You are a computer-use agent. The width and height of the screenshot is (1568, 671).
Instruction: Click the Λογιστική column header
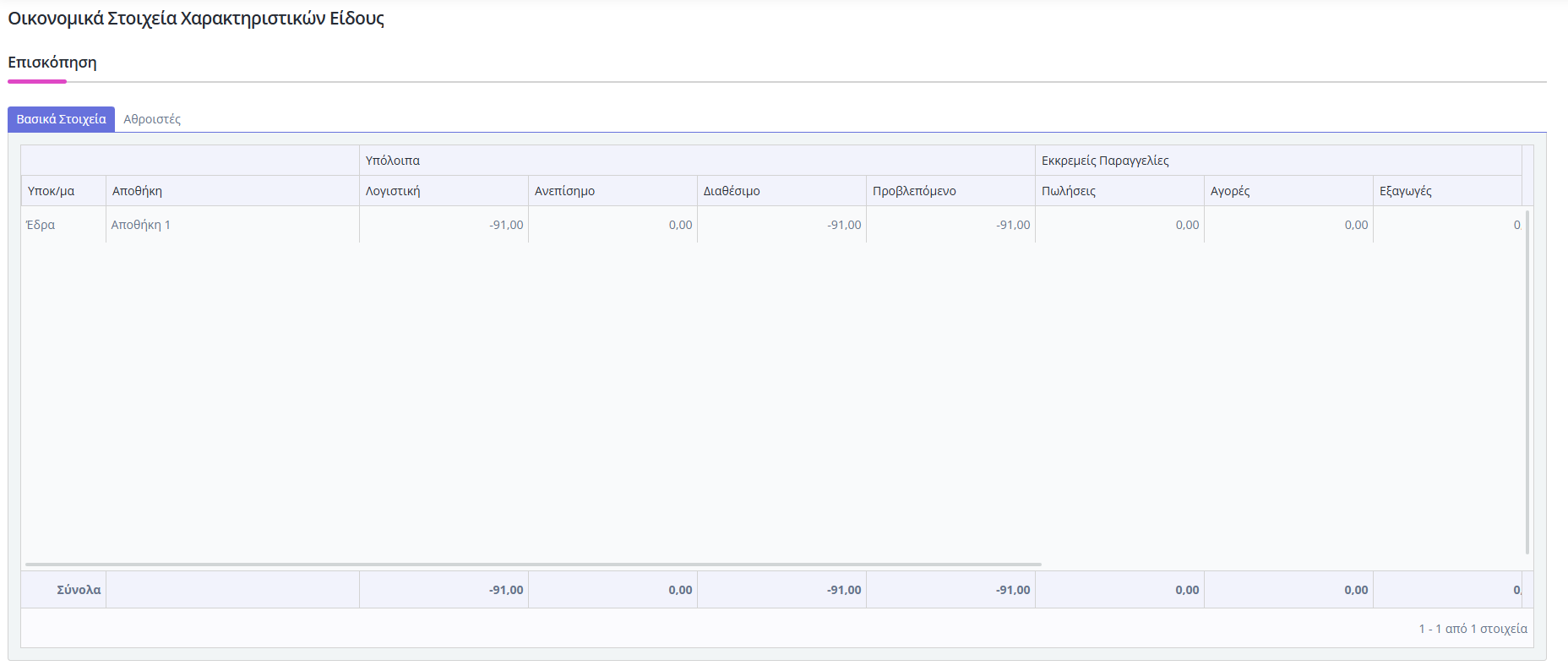point(444,191)
